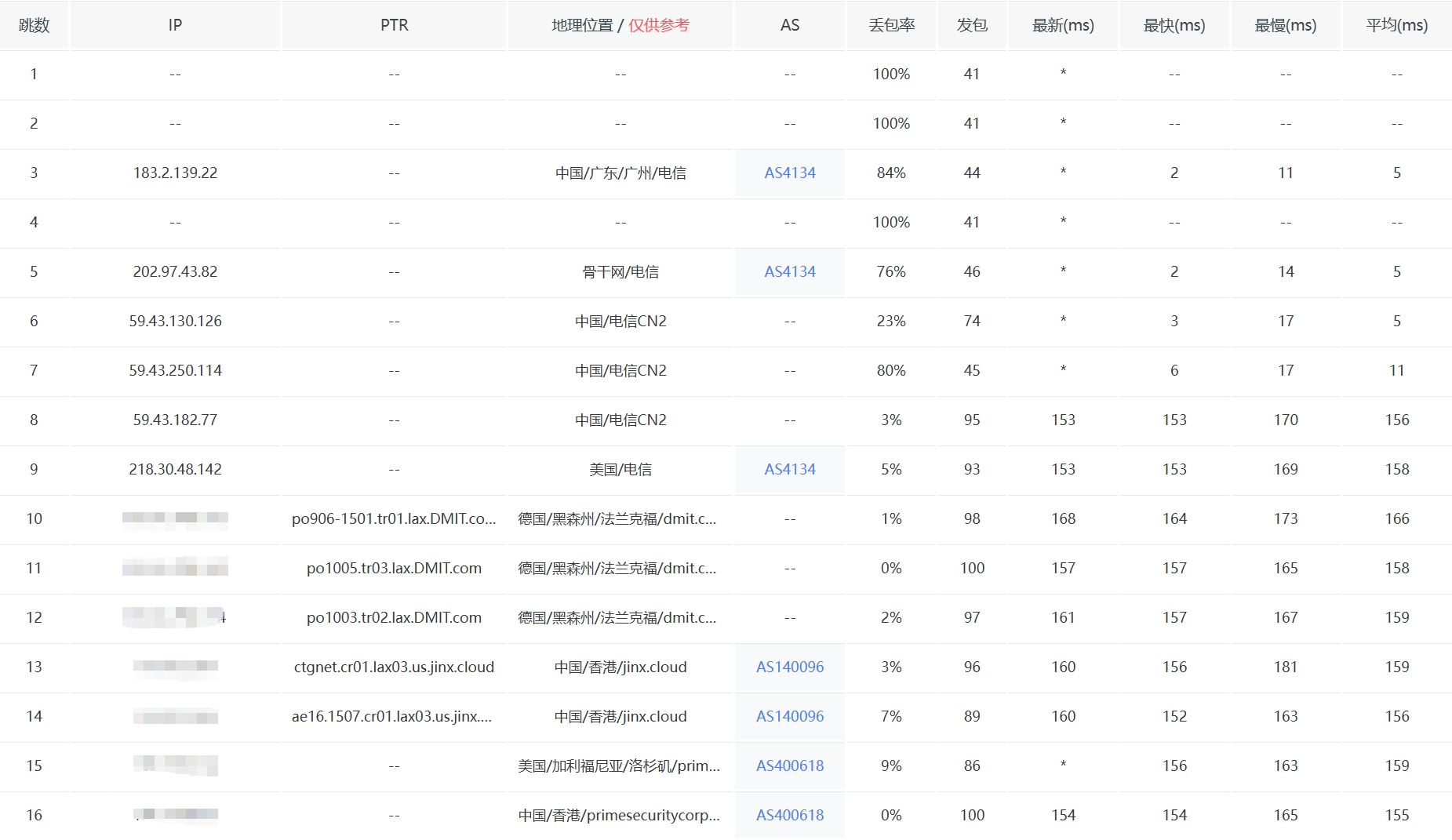Click the 发包 column header

[x=972, y=25]
